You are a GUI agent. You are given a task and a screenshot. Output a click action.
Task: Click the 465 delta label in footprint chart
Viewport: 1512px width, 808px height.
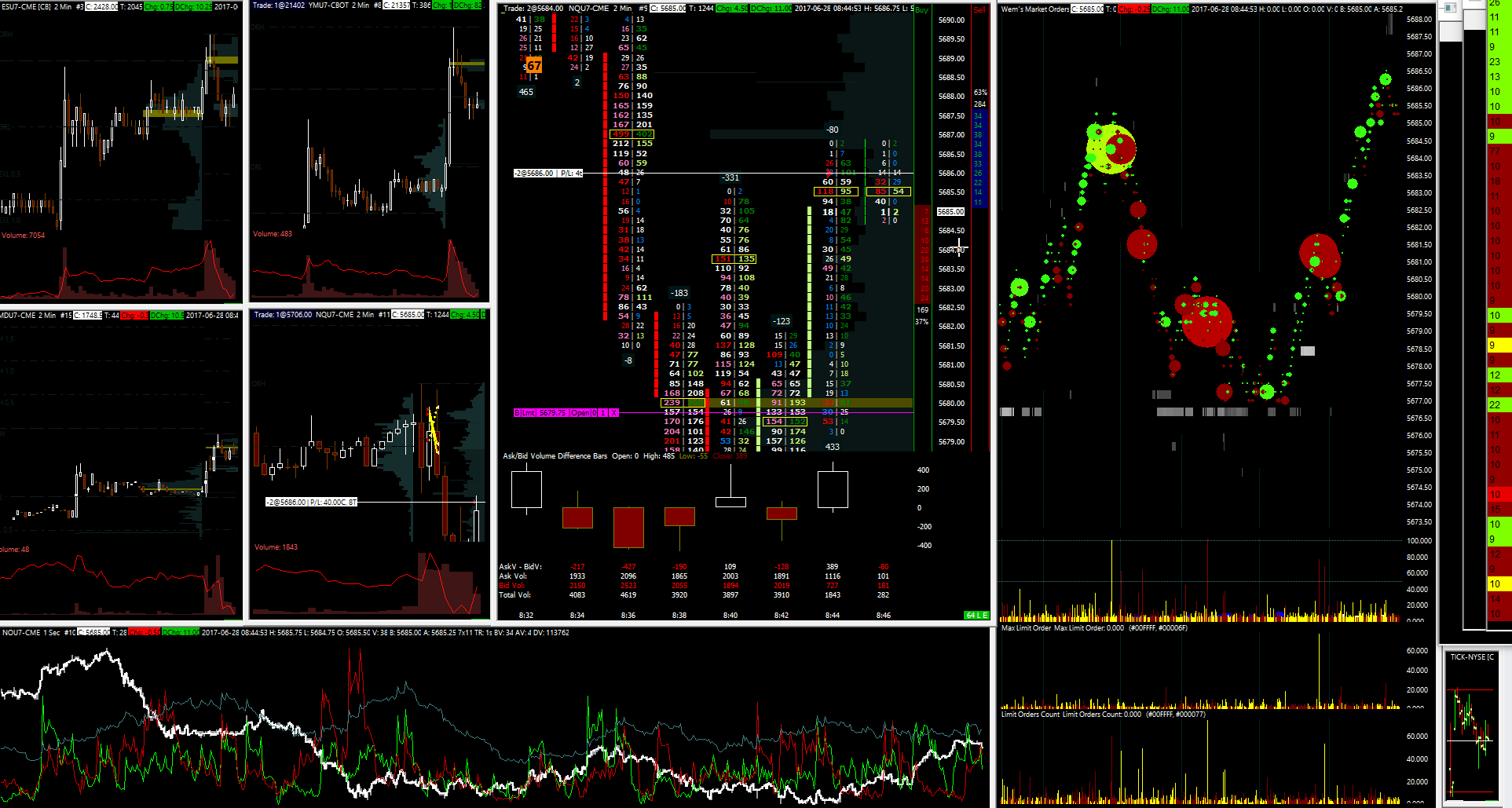tap(526, 92)
